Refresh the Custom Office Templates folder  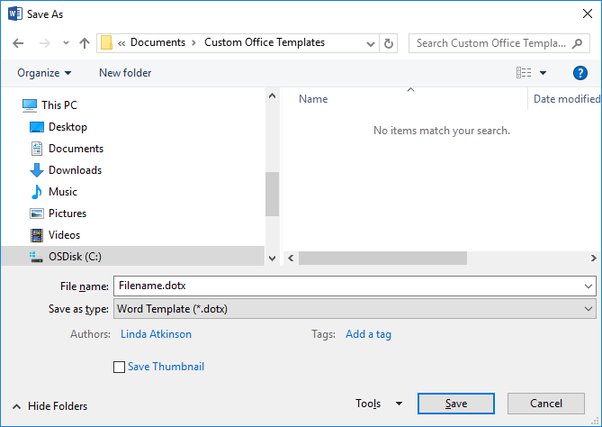click(x=389, y=43)
